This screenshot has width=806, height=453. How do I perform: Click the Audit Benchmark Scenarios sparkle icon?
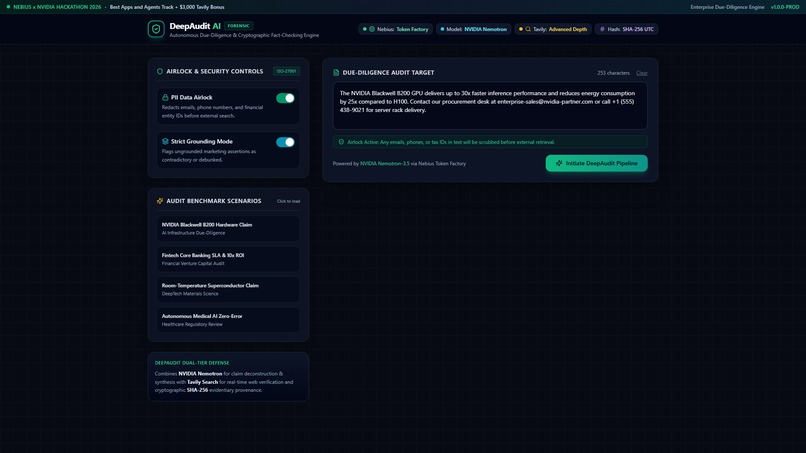pos(160,201)
